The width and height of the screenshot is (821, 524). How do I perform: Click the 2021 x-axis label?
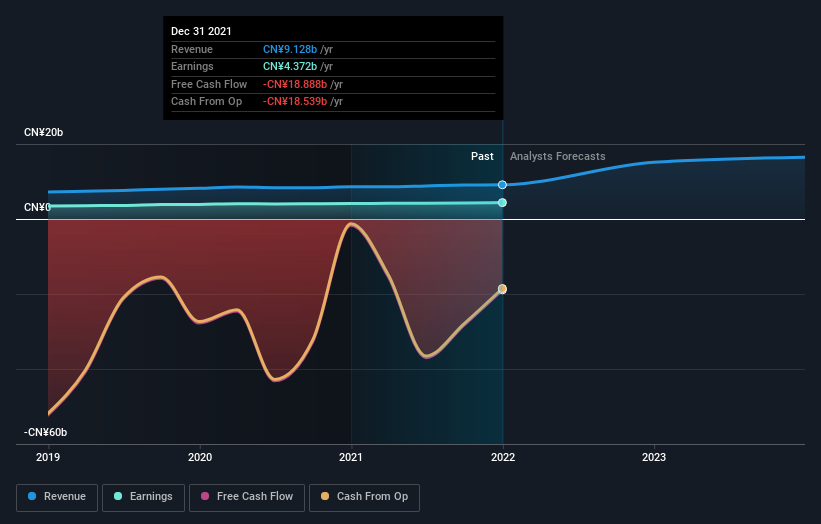point(351,458)
